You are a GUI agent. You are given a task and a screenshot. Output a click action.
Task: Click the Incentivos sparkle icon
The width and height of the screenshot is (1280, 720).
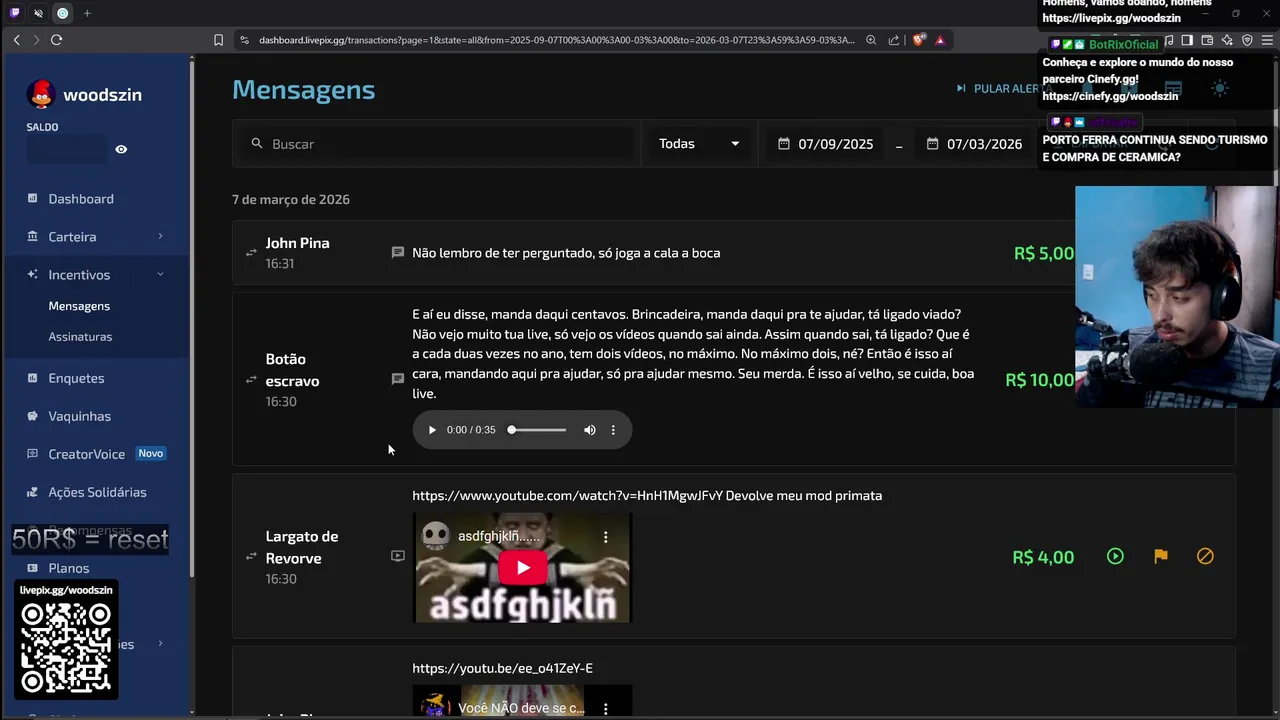33,274
